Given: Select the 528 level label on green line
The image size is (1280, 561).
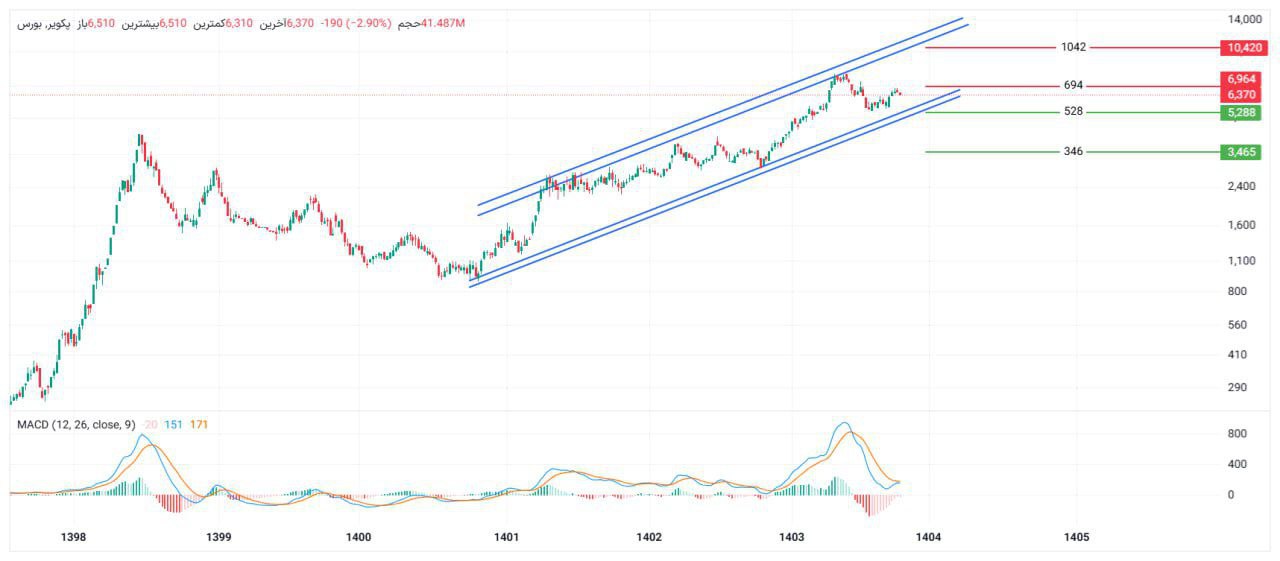Looking at the screenshot, I should 1074,112.
